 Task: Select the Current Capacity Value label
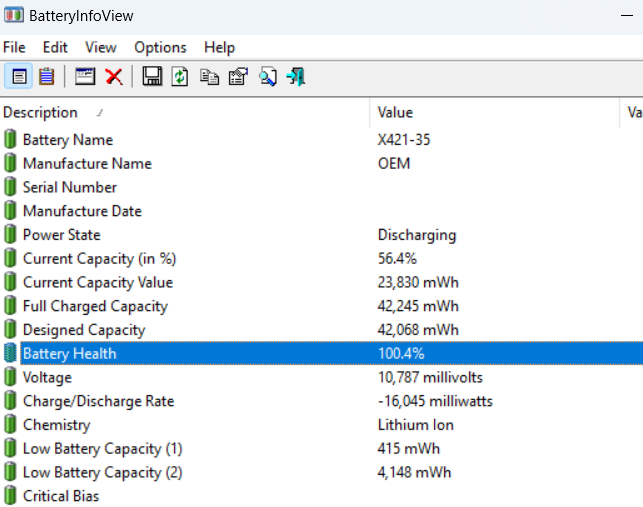[x=98, y=283]
